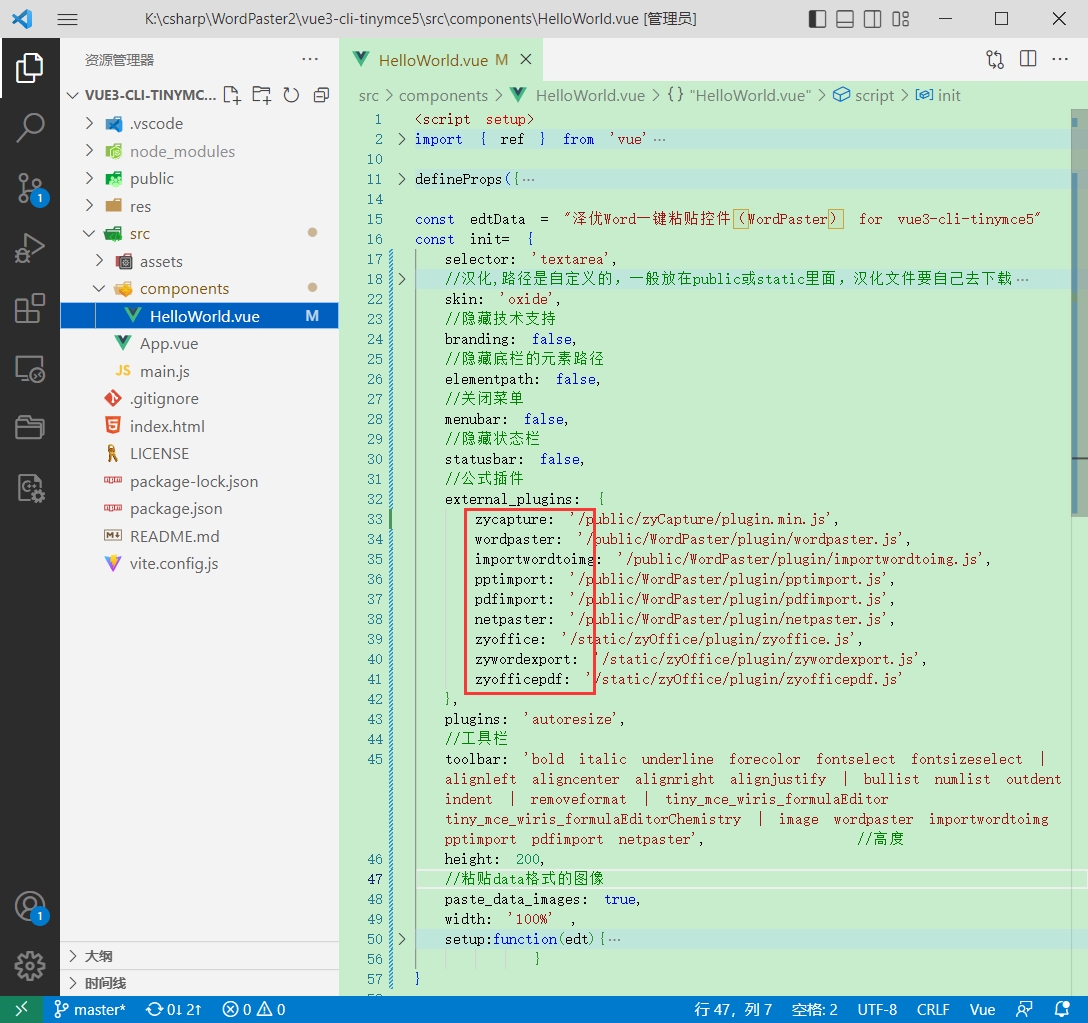The width and height of the screenshot is (1088, 1023).
Task: Split the editor to the right
Action: click(1028, 59)
